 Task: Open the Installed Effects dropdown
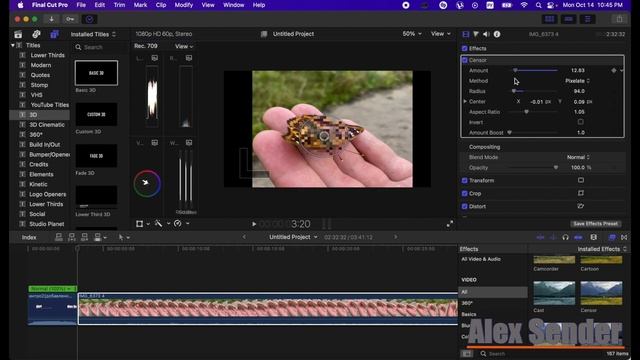602,249
